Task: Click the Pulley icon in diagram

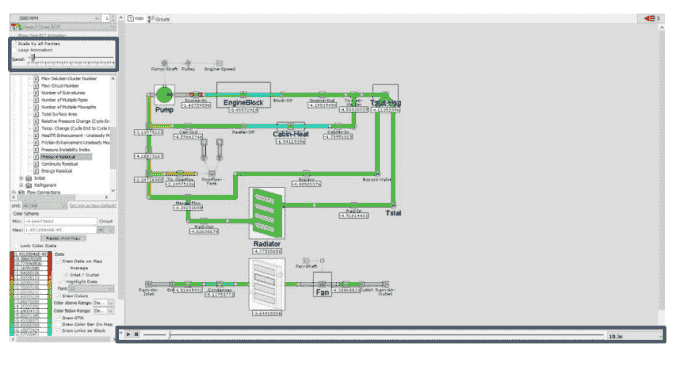Action: coord(188,63)
